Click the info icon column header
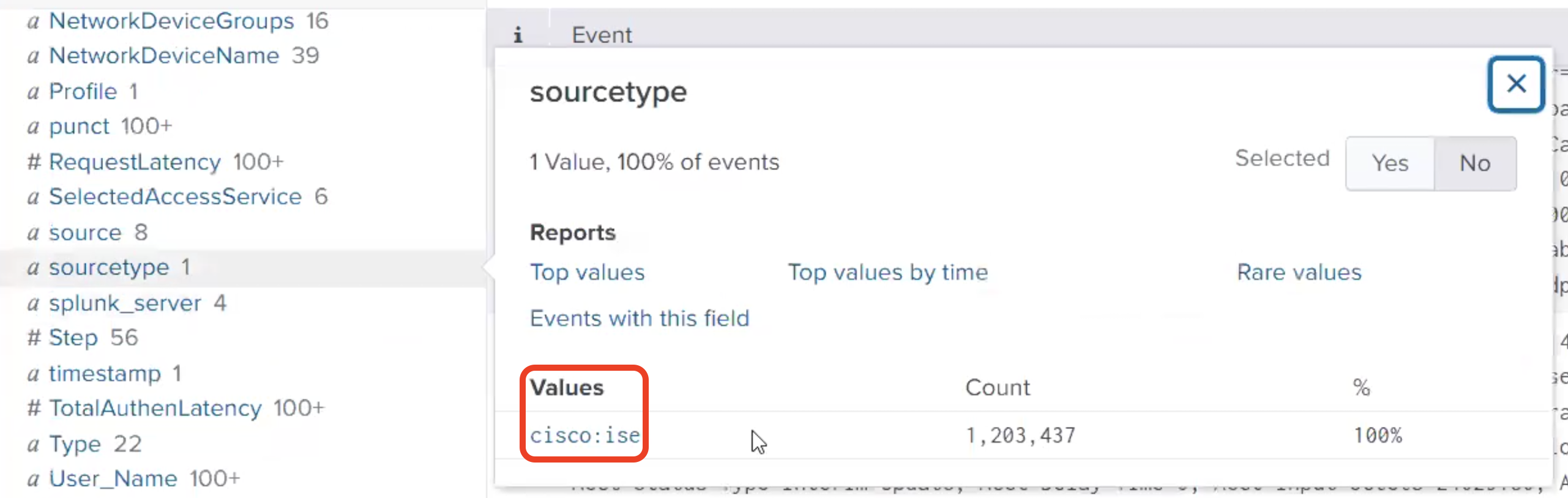1568x498 pixels. 518,35
